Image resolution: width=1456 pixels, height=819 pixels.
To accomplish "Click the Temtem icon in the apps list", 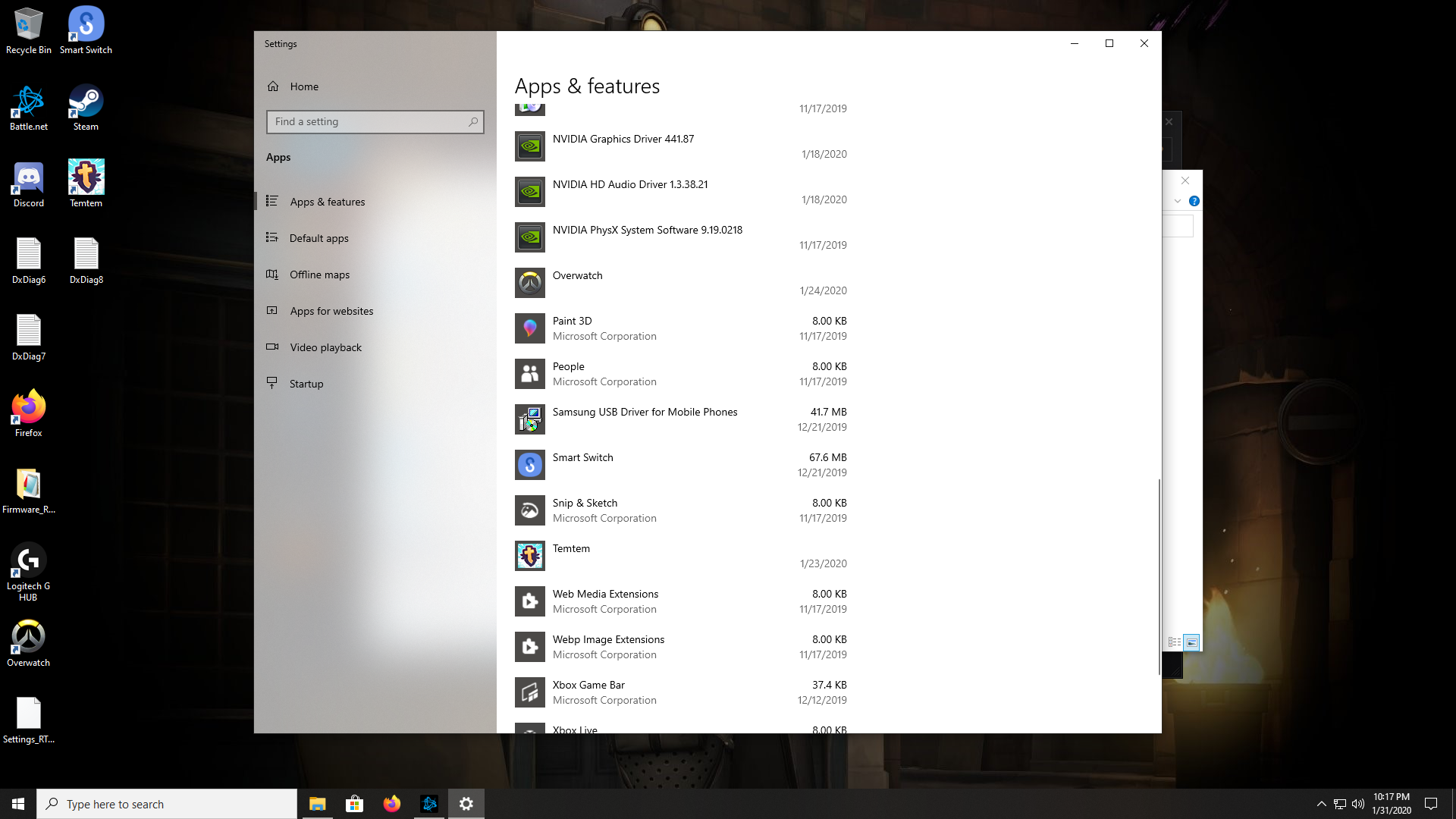I will point(529,556).
